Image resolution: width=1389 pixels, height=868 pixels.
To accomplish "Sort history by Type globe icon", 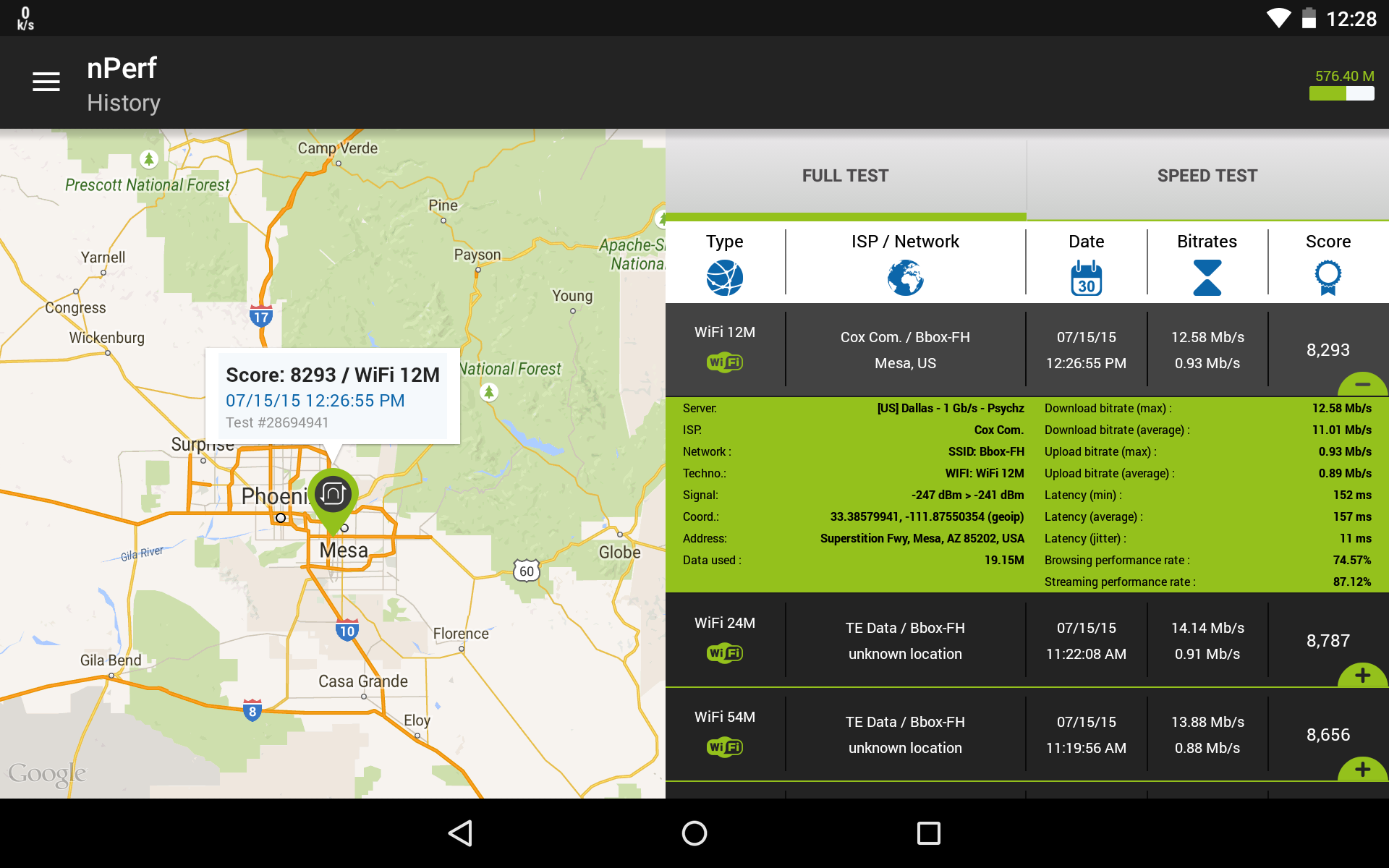I will pyautogui.click(x=724, y=278).
